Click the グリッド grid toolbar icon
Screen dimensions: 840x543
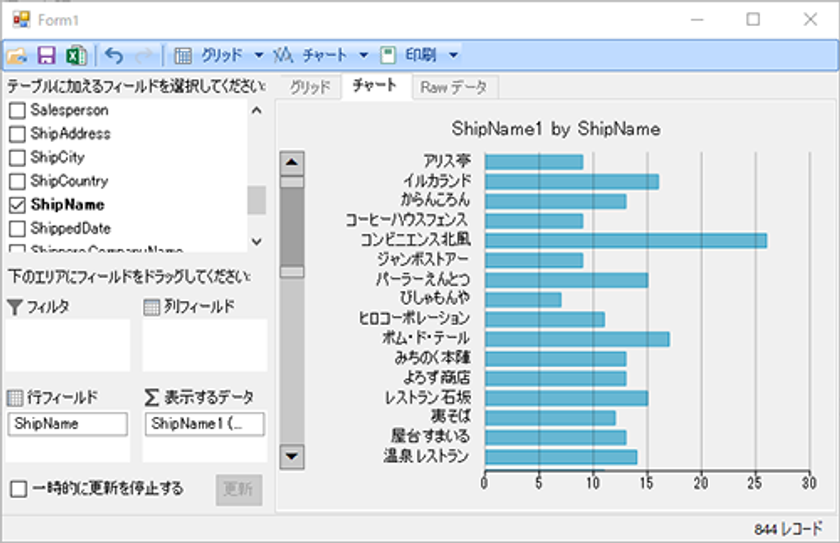click(x=183, y=55)
